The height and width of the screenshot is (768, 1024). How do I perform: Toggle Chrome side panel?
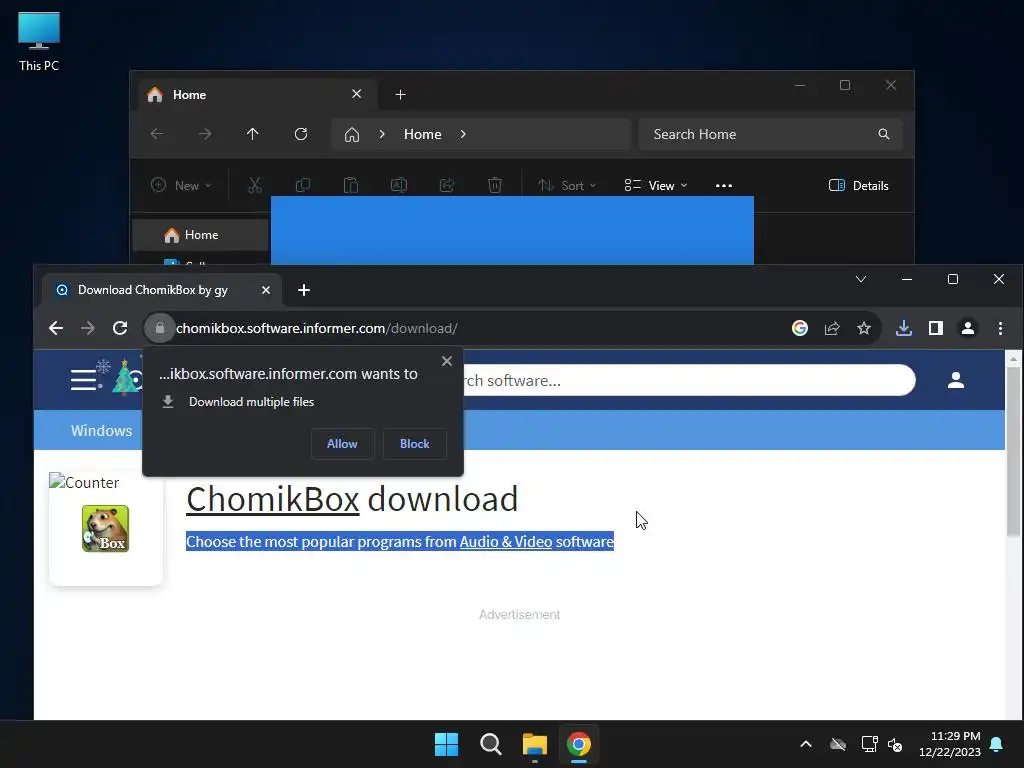click(x=936, y=328)
